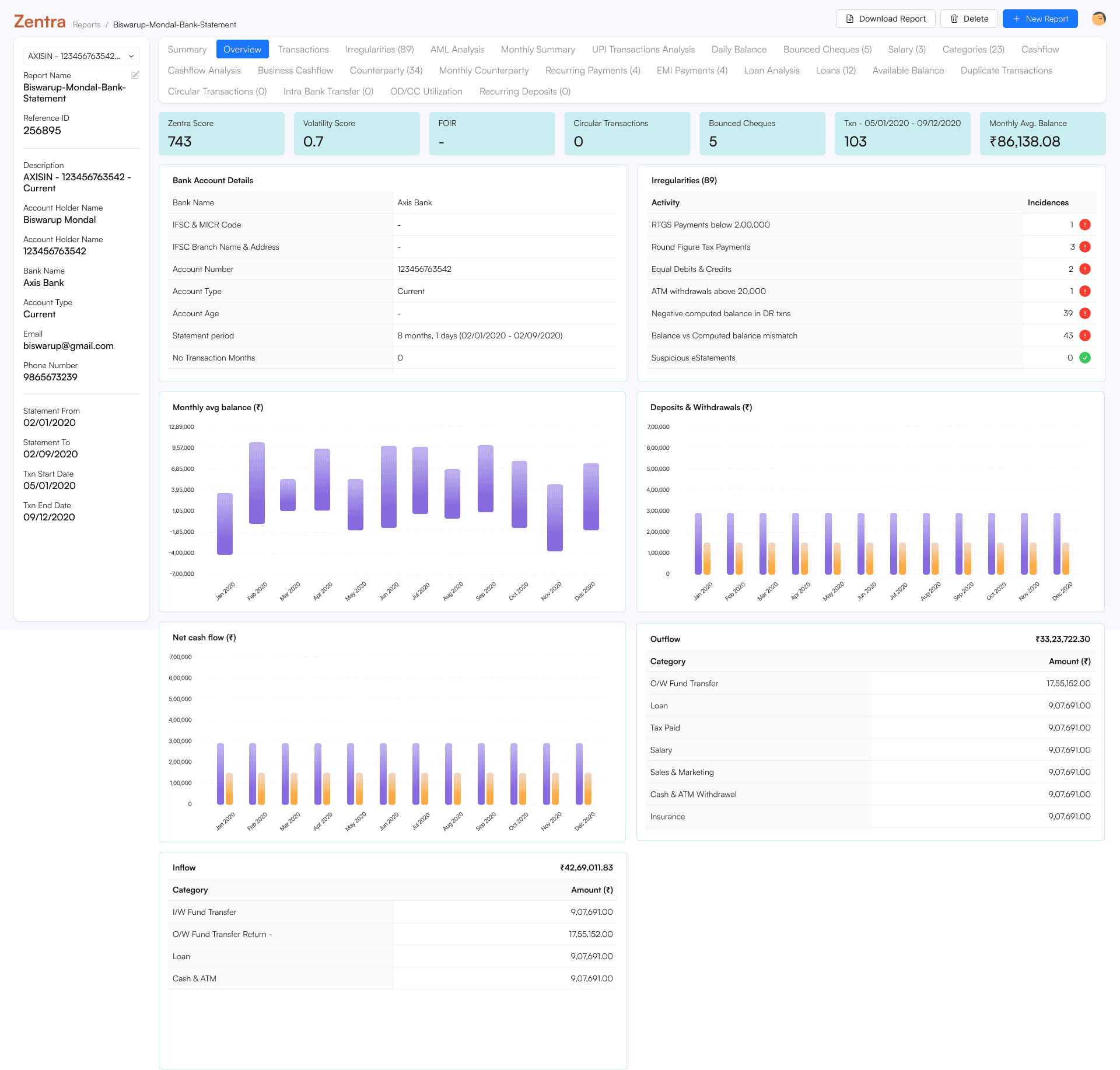Viewport: 1120px width, 1070px height.
Task: Click the Zentra logo
Action: point(40,22)
